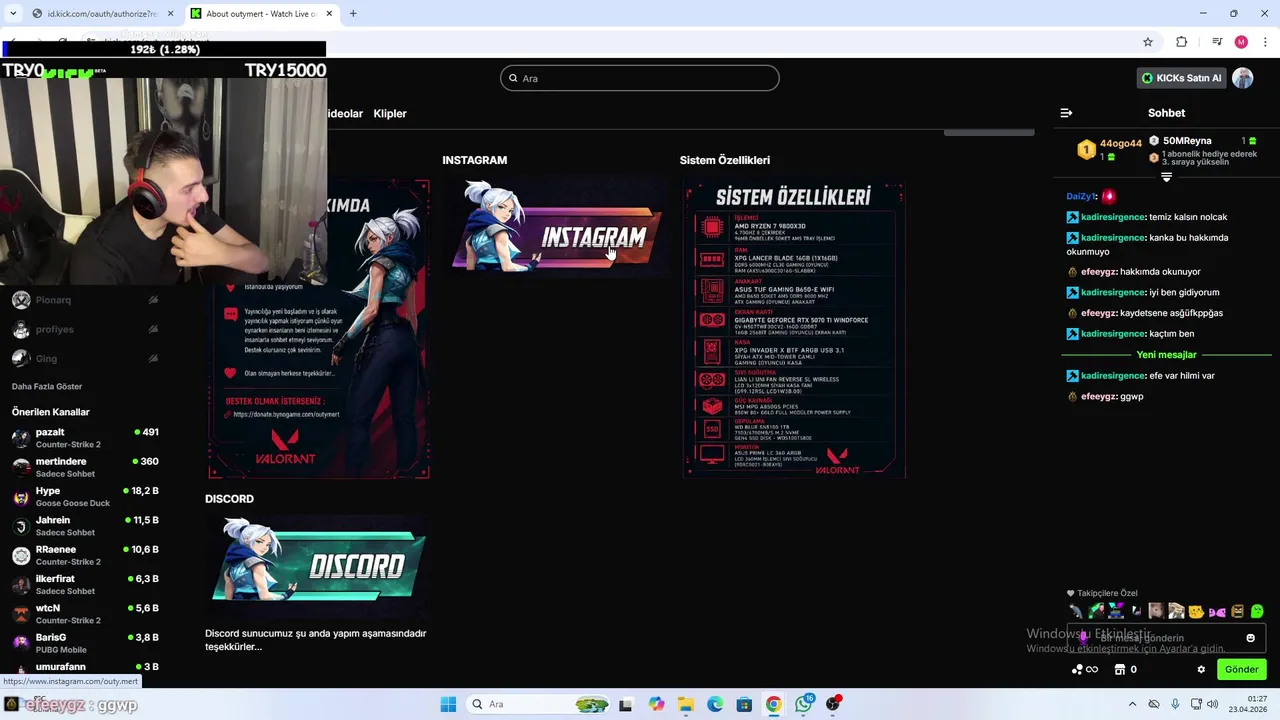Screen dimensions: 1280x720
Task: Open Hype channel playing Goose Goose Duck
Action: [x=86, y=497]
